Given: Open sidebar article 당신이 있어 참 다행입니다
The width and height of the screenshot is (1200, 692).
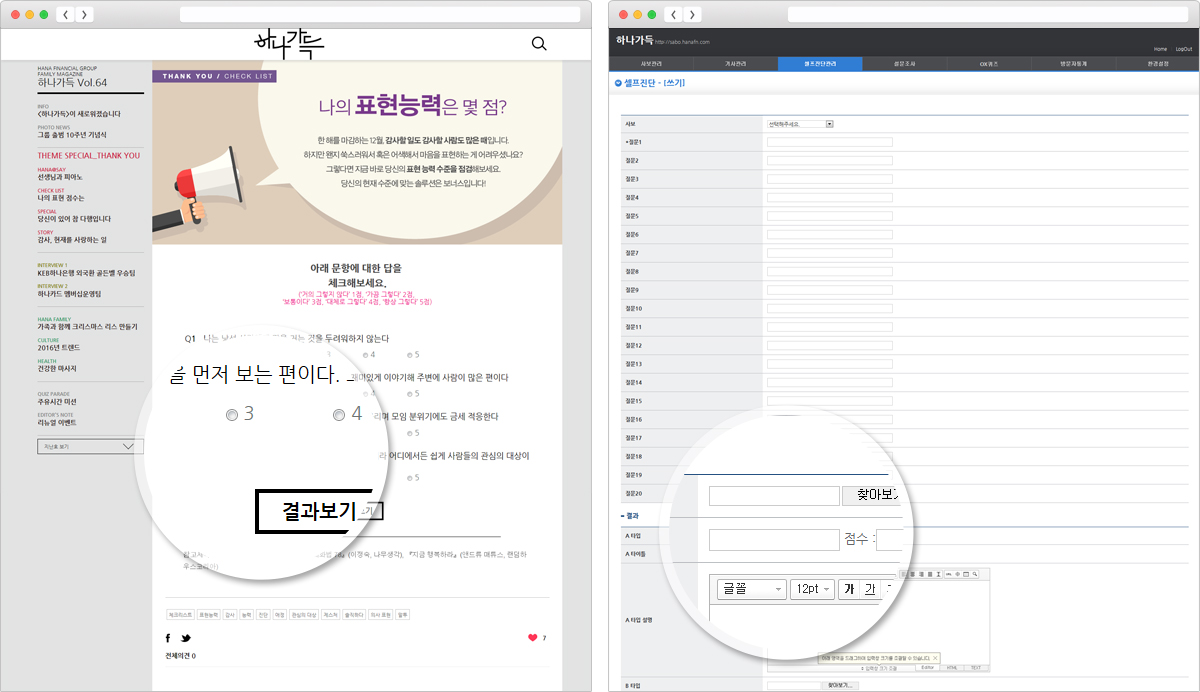Looking at the screenshot, I should tap(74, 218).
